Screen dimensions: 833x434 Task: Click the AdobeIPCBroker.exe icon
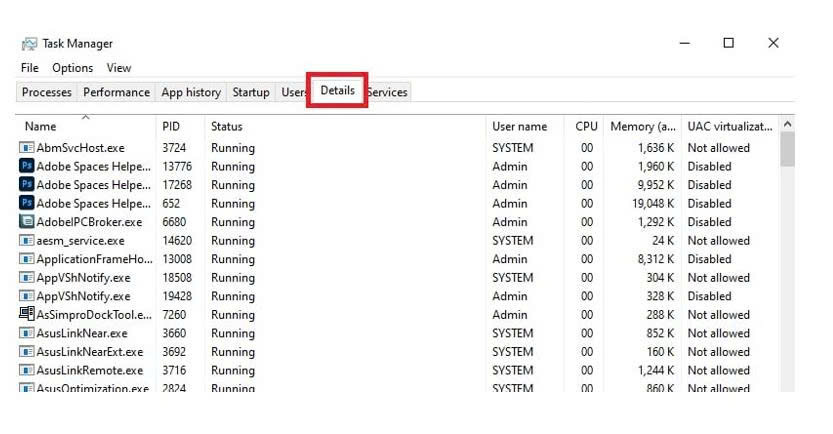pos(27,222)
